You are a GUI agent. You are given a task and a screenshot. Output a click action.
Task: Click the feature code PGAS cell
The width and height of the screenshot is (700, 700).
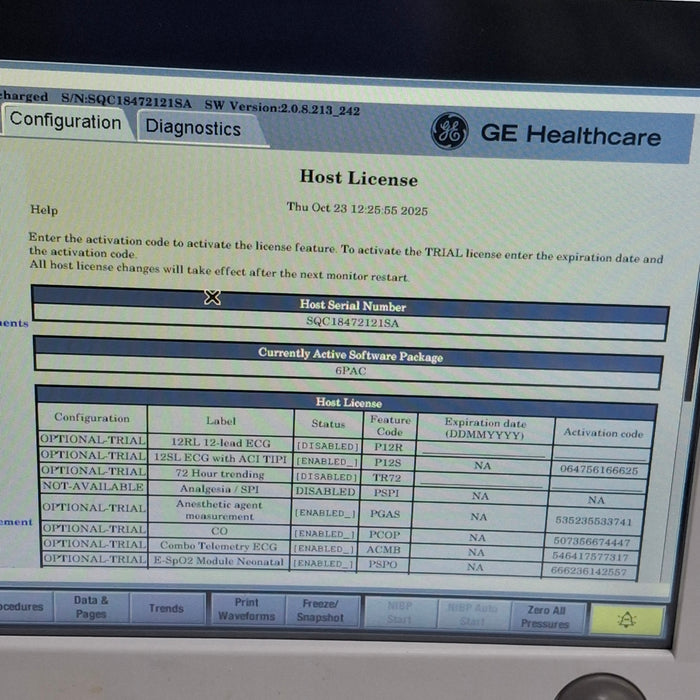pos(385,514)
